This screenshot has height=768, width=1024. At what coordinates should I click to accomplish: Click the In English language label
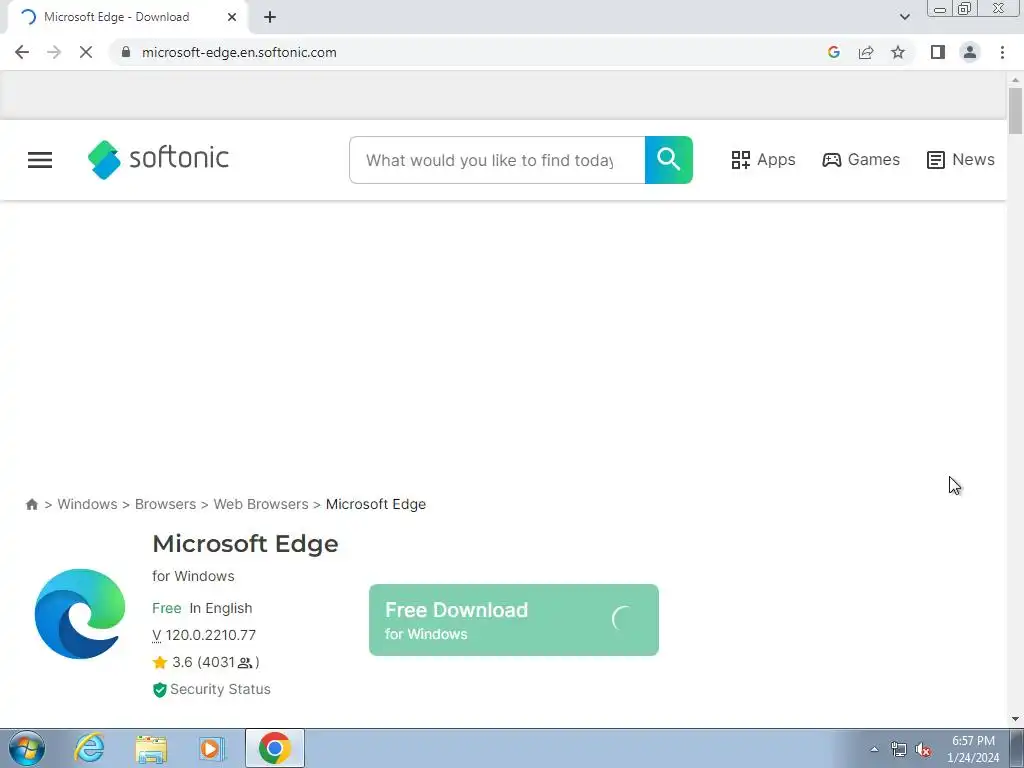point(221,608)
